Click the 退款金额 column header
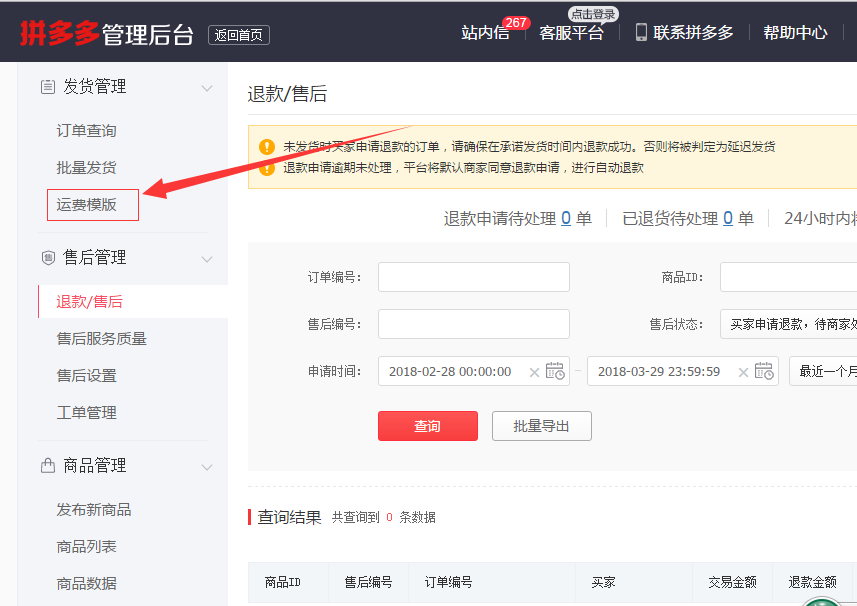The height and width of the screenshot is (606, 857). (813, 583)
